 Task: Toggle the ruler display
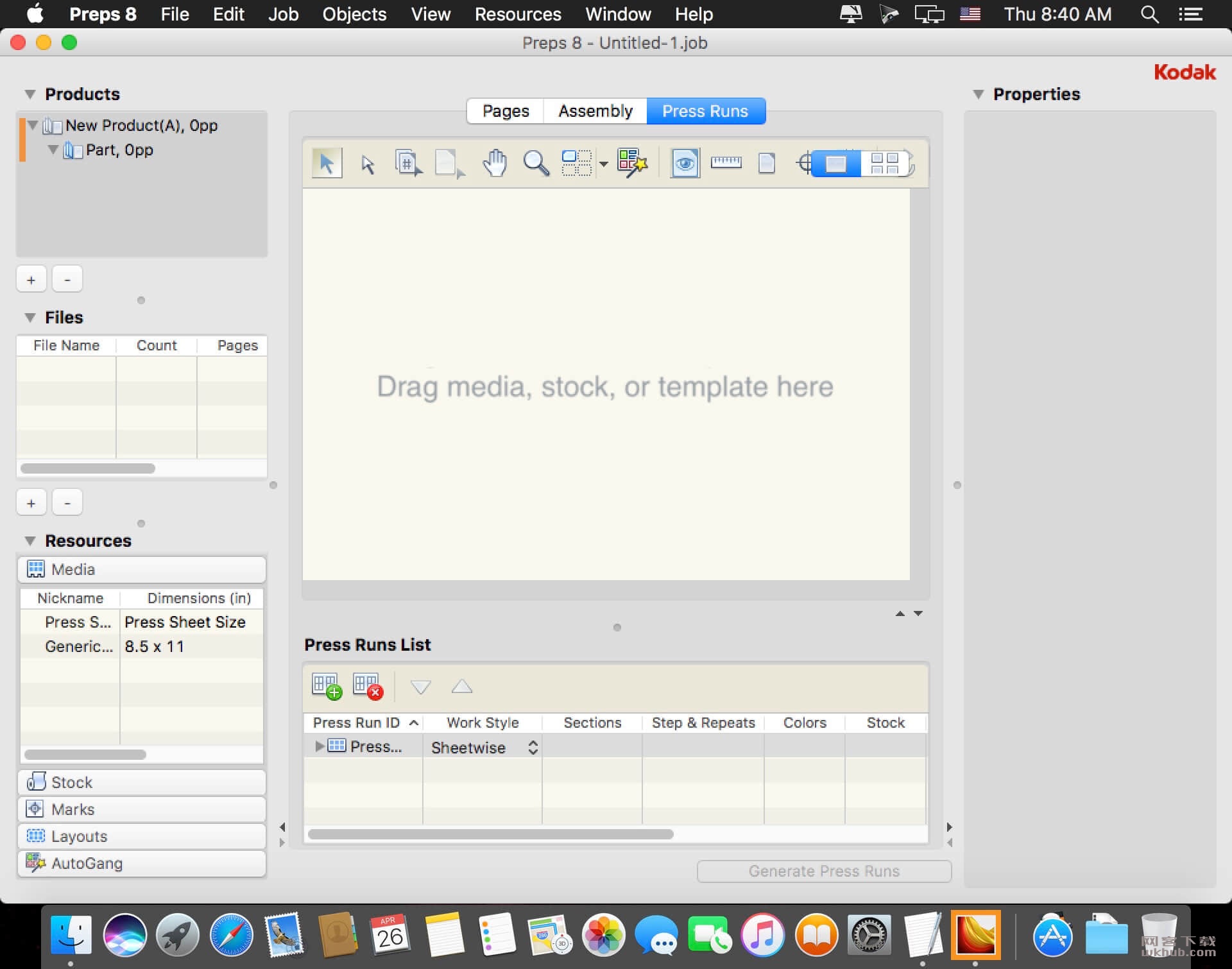(x=726, y=162)
